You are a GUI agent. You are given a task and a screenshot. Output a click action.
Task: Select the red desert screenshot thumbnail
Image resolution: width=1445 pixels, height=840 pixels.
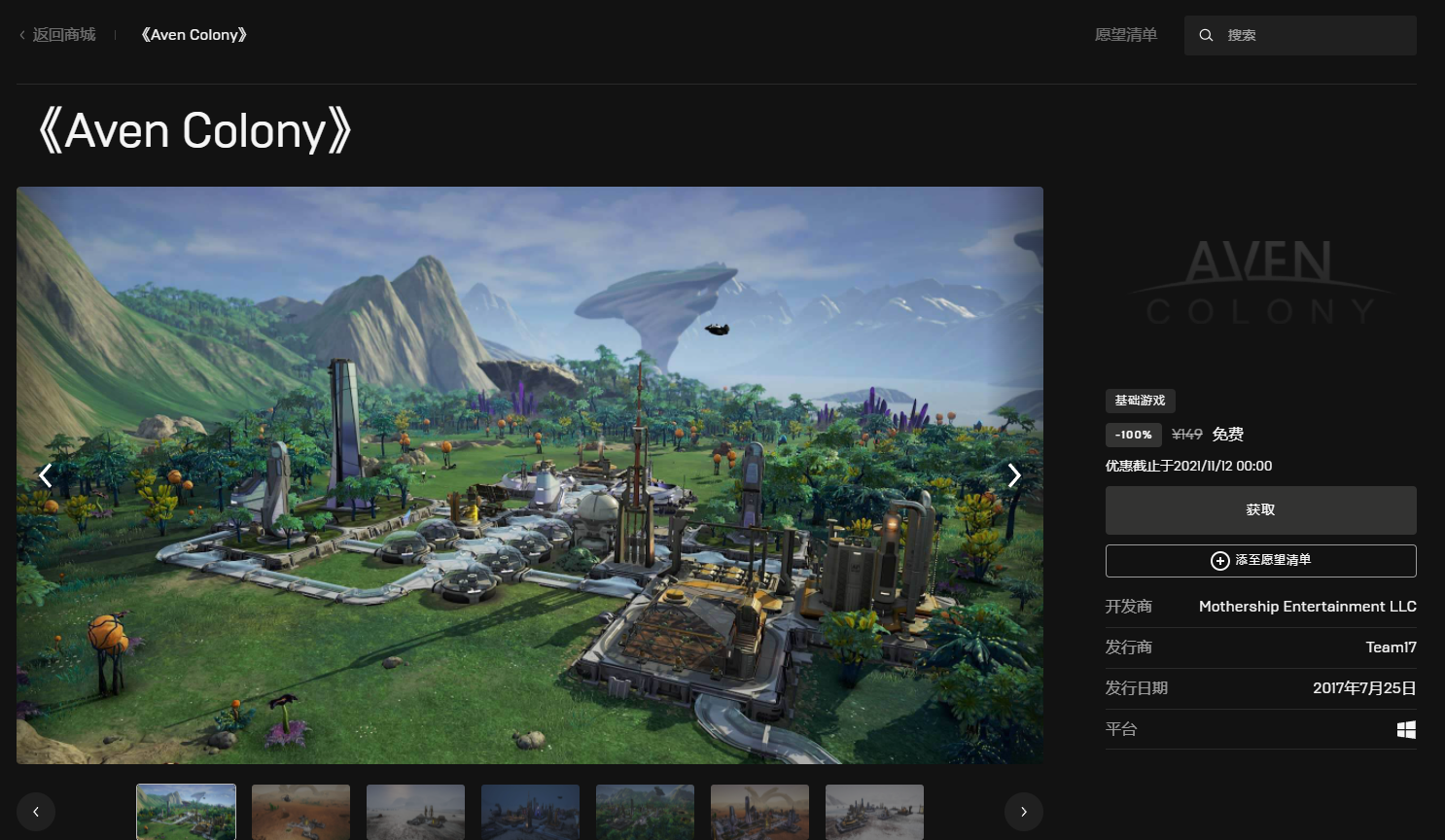[300, 812]
